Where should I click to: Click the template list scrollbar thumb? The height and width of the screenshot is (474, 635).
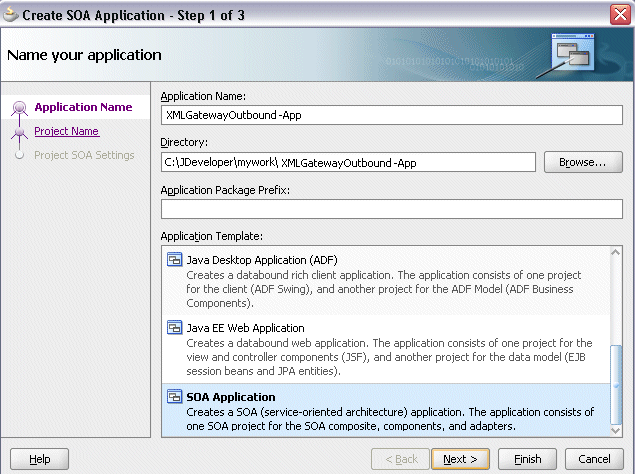coord(616,384)
